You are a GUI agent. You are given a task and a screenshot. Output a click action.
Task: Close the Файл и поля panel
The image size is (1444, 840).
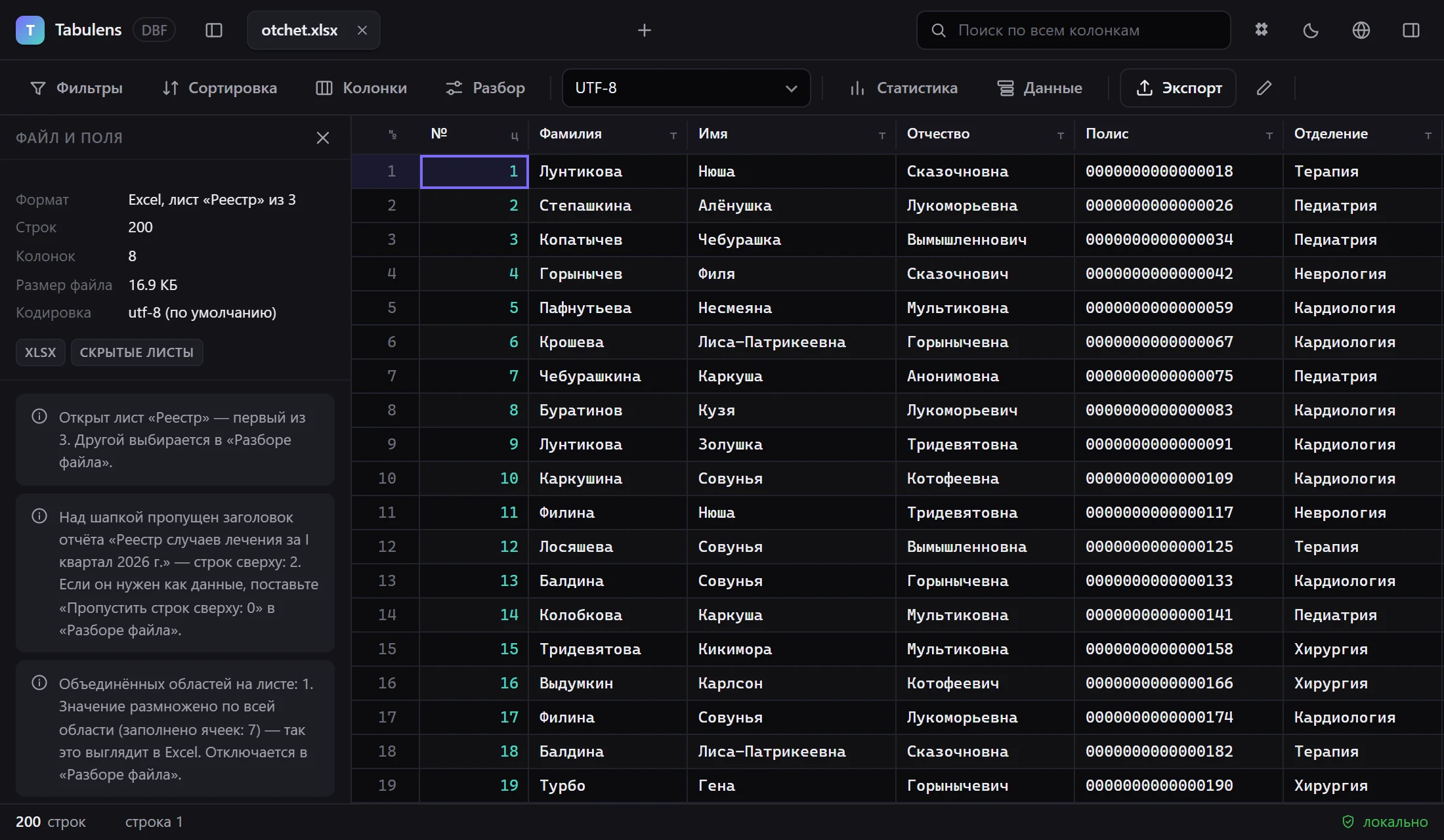323,138
